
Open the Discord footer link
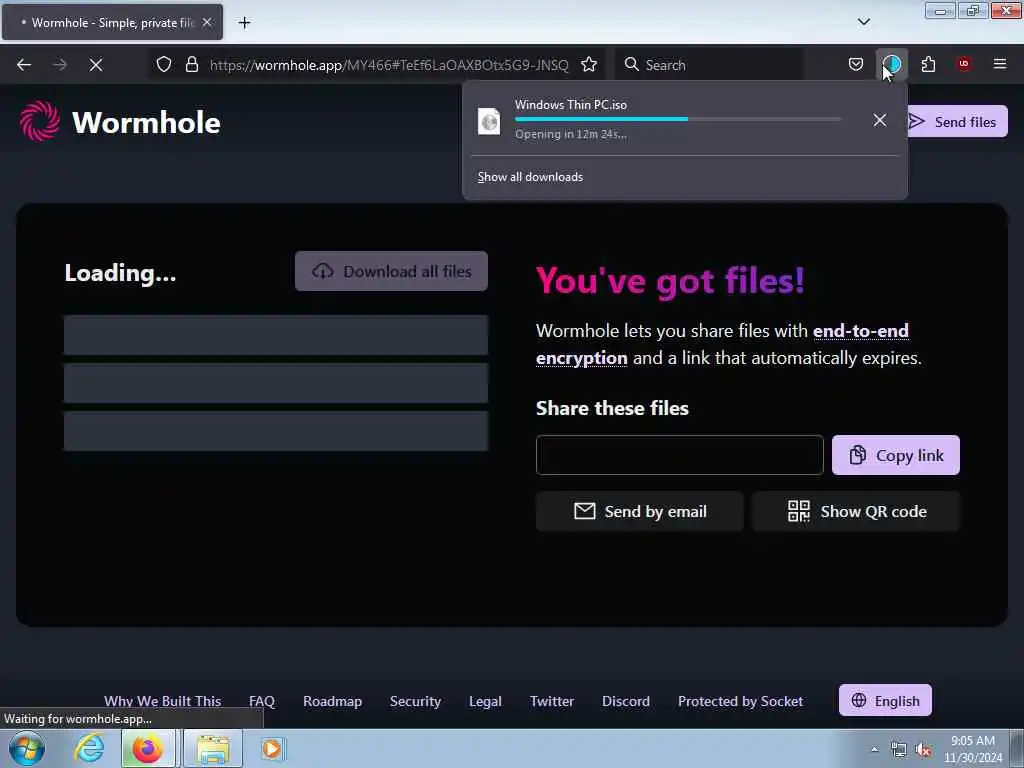pyautogui.click(x=626, y=701)
